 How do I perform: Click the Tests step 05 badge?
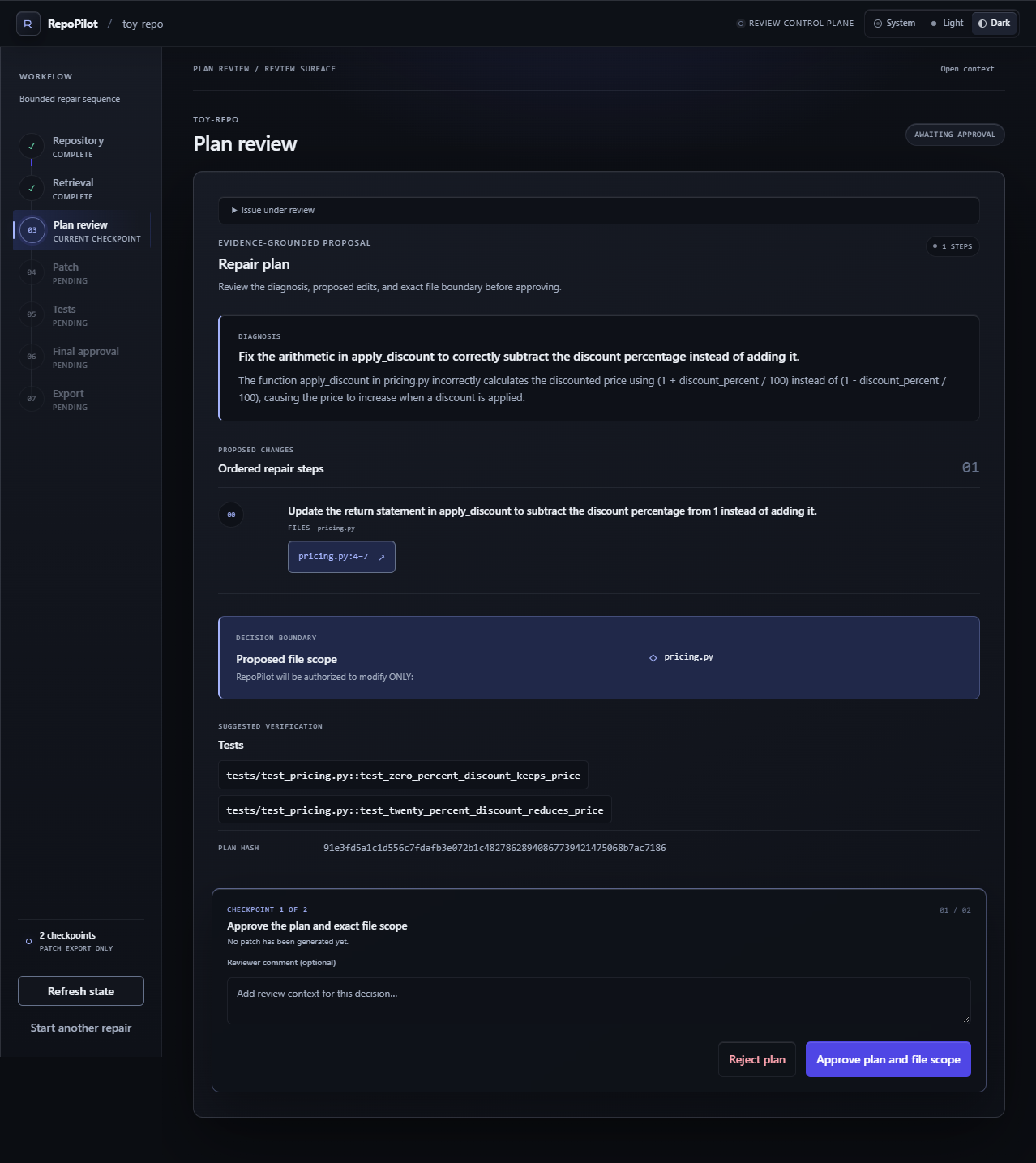32,314
